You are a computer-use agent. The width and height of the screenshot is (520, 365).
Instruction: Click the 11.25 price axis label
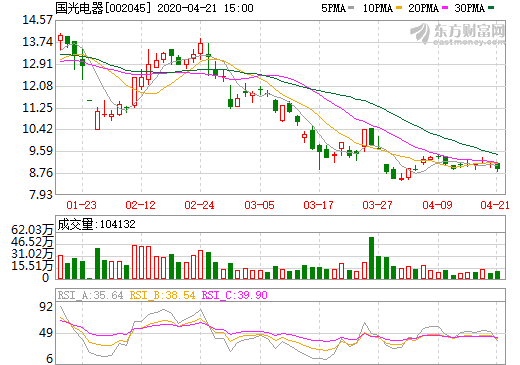(37, 108)
